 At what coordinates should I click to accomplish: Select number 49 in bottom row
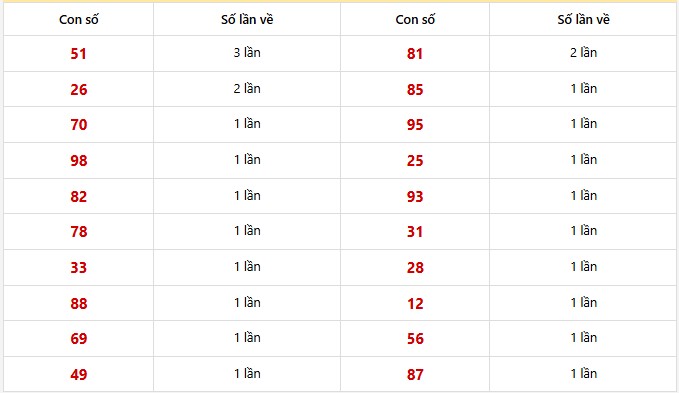[x=78, y=374]
